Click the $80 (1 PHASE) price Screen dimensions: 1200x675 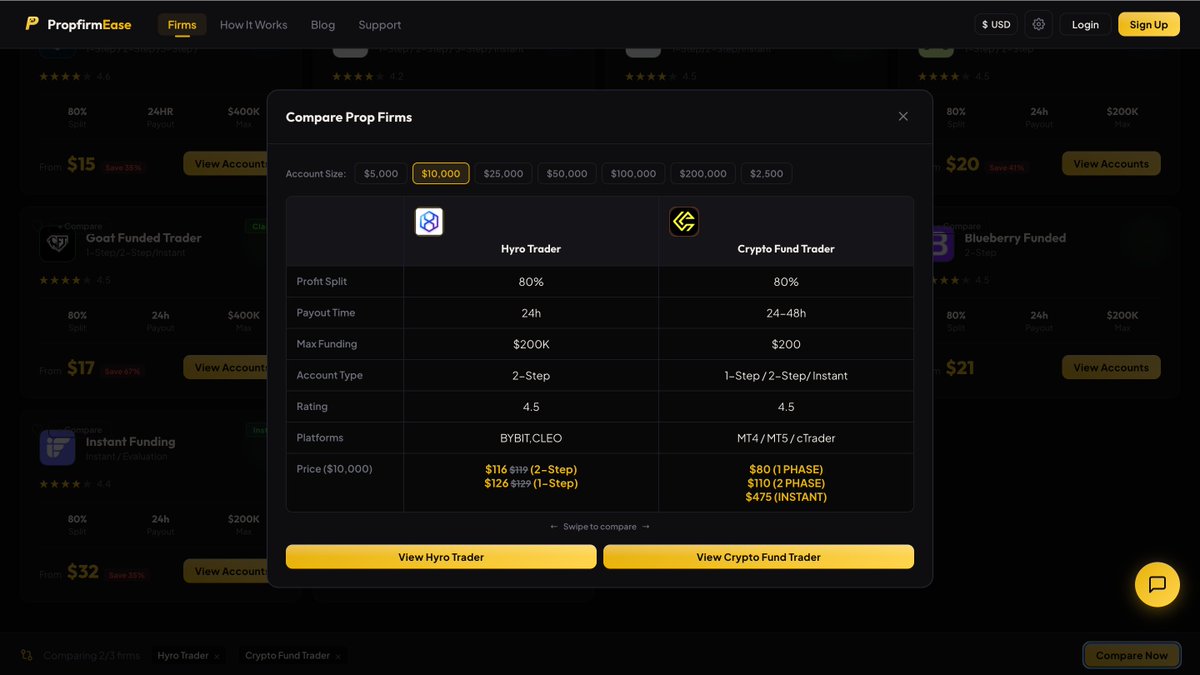pos(786,469)
